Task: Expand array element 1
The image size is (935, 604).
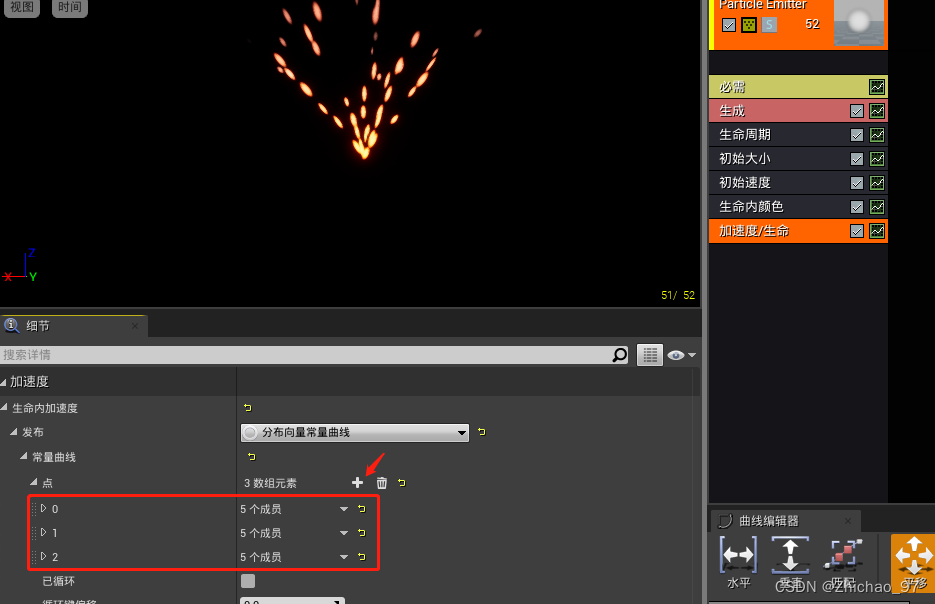Action: click(x=44, y=532)
